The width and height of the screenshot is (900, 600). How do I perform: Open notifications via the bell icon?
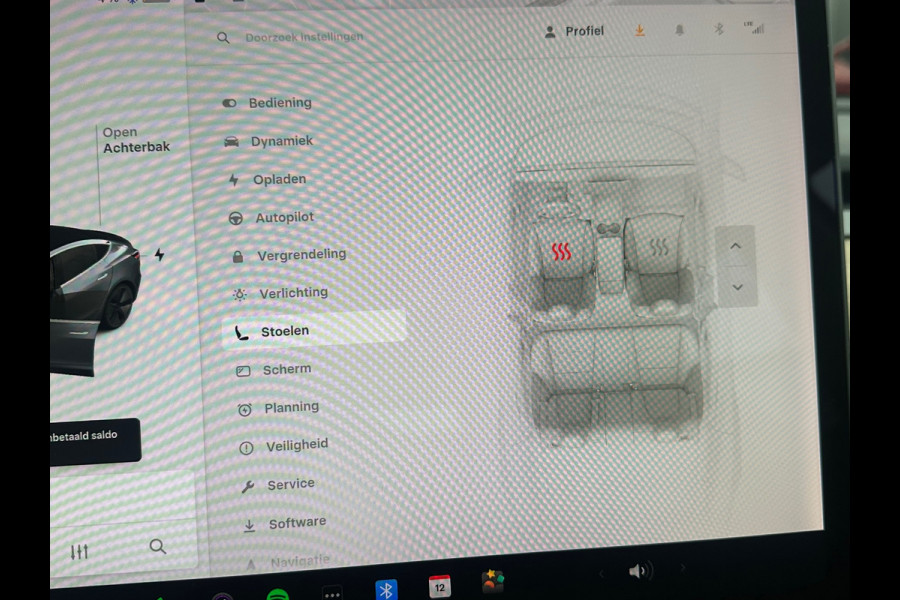point(679,31)
